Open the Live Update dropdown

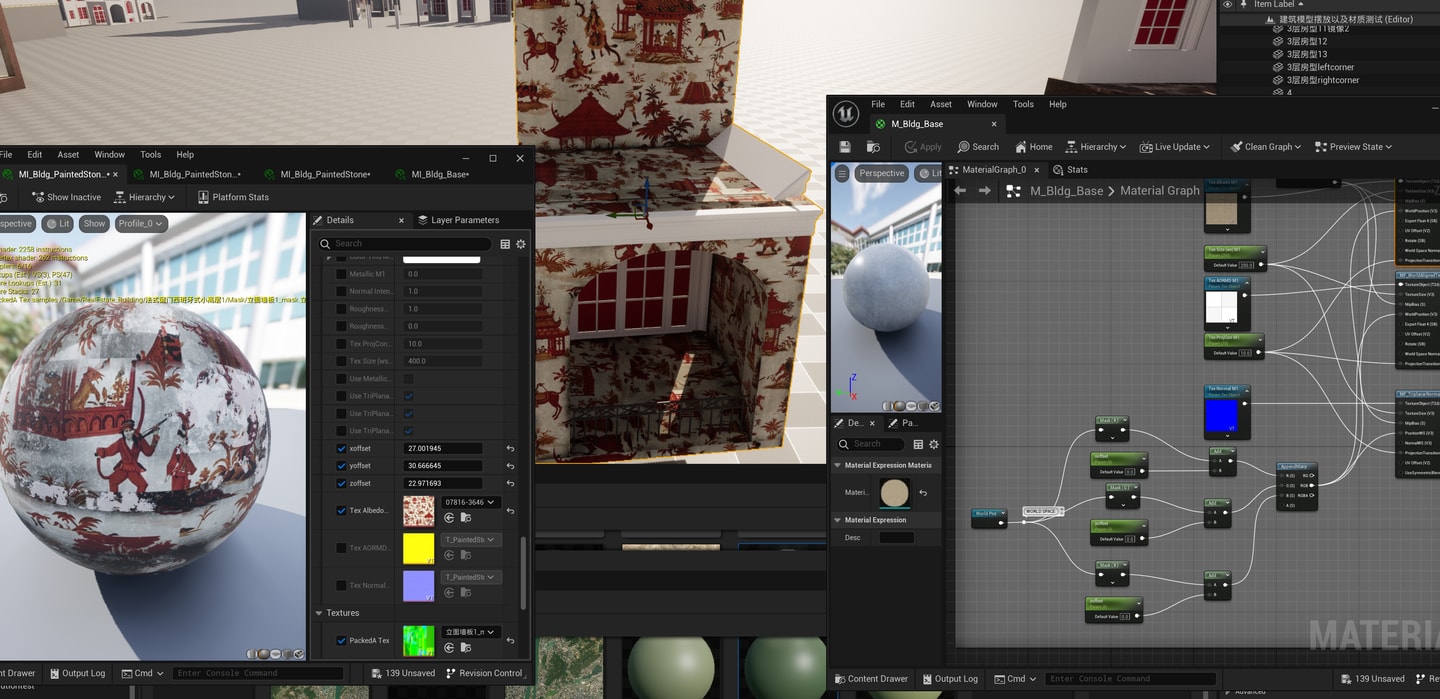point(1175,147)
